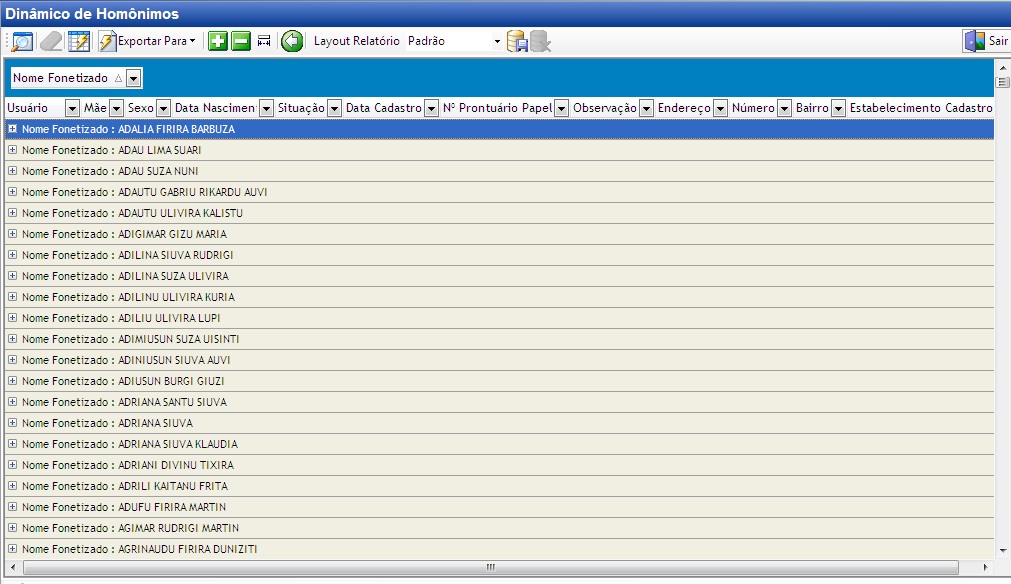Expand the AGIMAR RUDRIGI MARTIN group
1011x584 pixels.
tap(12, 528)
